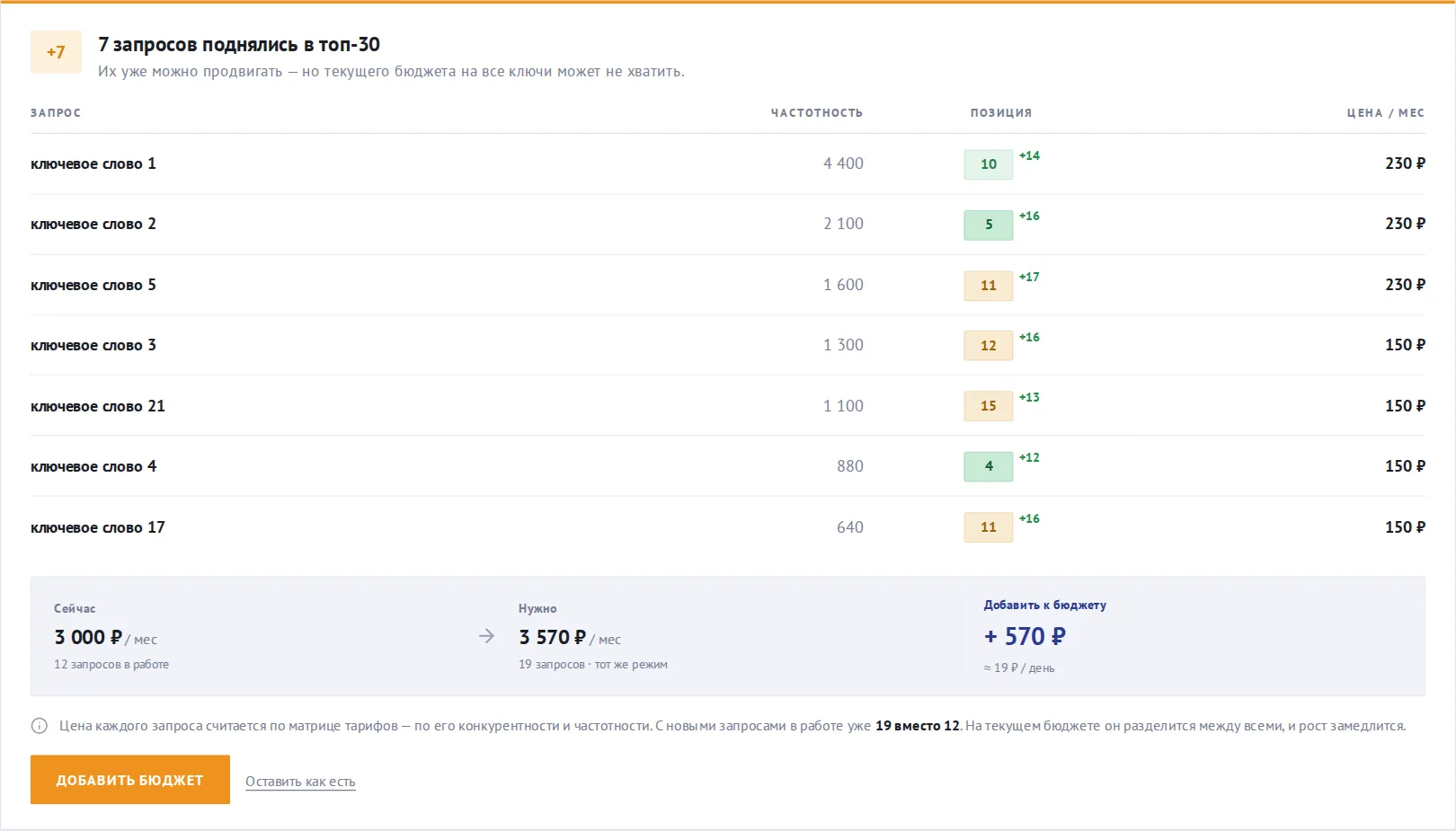Image resolution: width=1456 pixels, height=831 pixels.
Task: Sort by ЧАСТОТНОСТЬ column header
Action: pos(817,113)
